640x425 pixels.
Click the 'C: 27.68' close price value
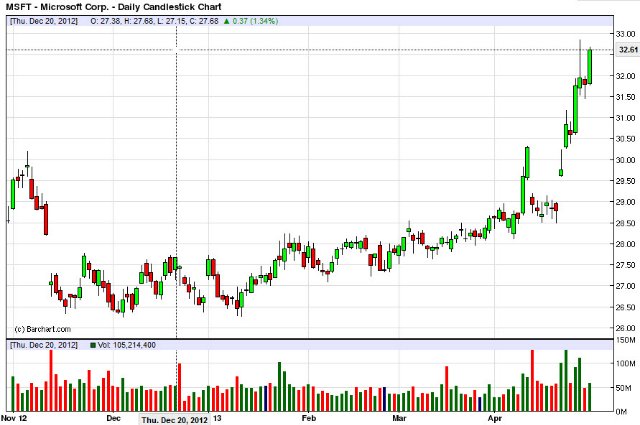(x=204, y=21)
